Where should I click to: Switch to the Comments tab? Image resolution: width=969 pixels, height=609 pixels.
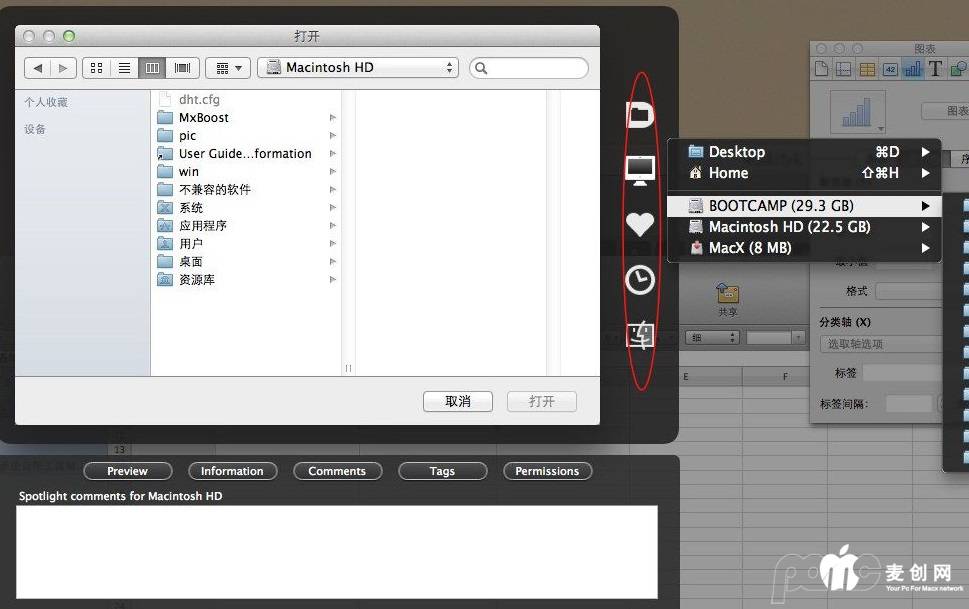(x=337, y=471)
